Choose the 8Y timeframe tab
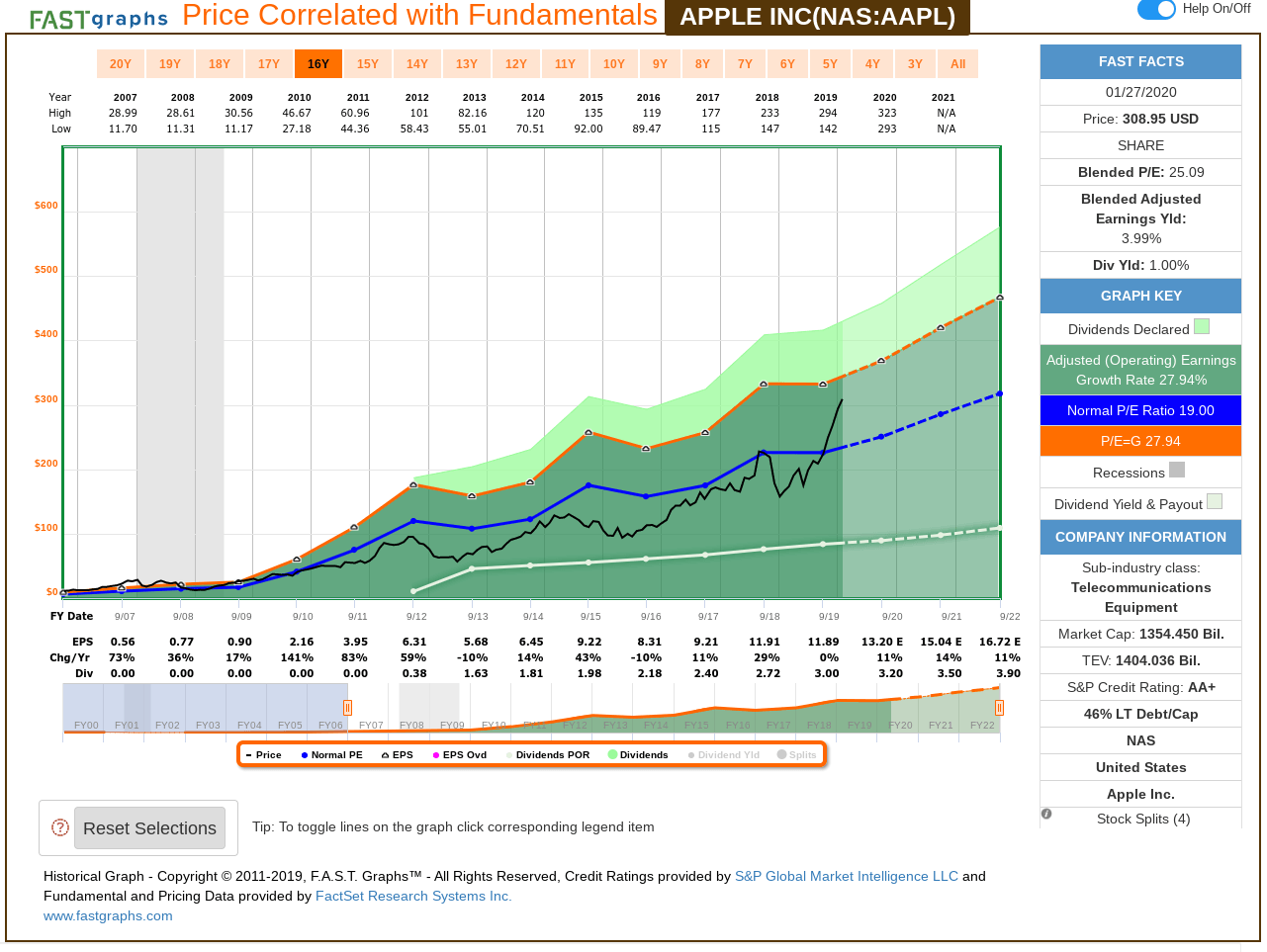This screenshot has height=952, width=1267. tap(702, 64)
